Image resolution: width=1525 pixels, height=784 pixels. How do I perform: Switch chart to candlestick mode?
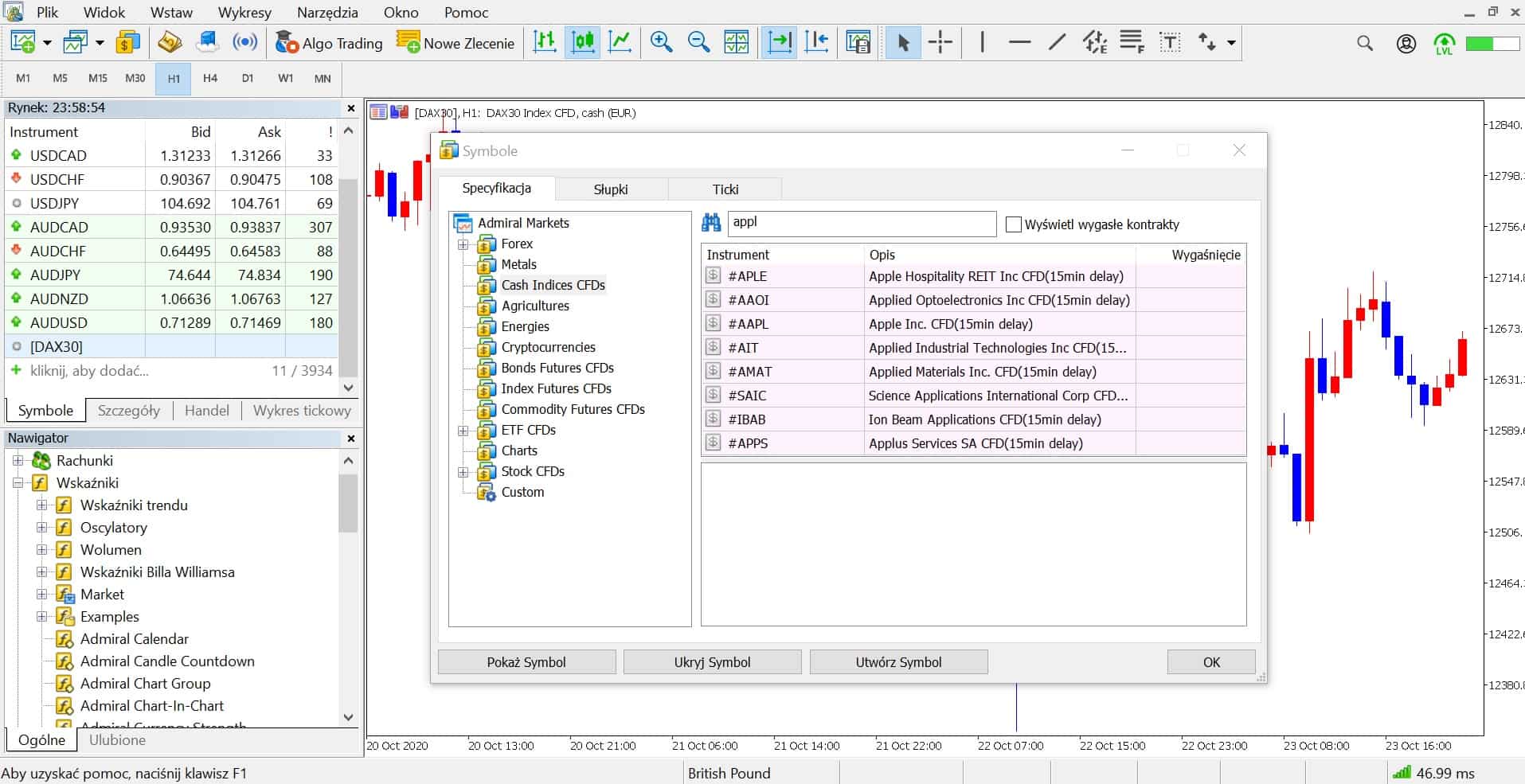coord(583,42)
